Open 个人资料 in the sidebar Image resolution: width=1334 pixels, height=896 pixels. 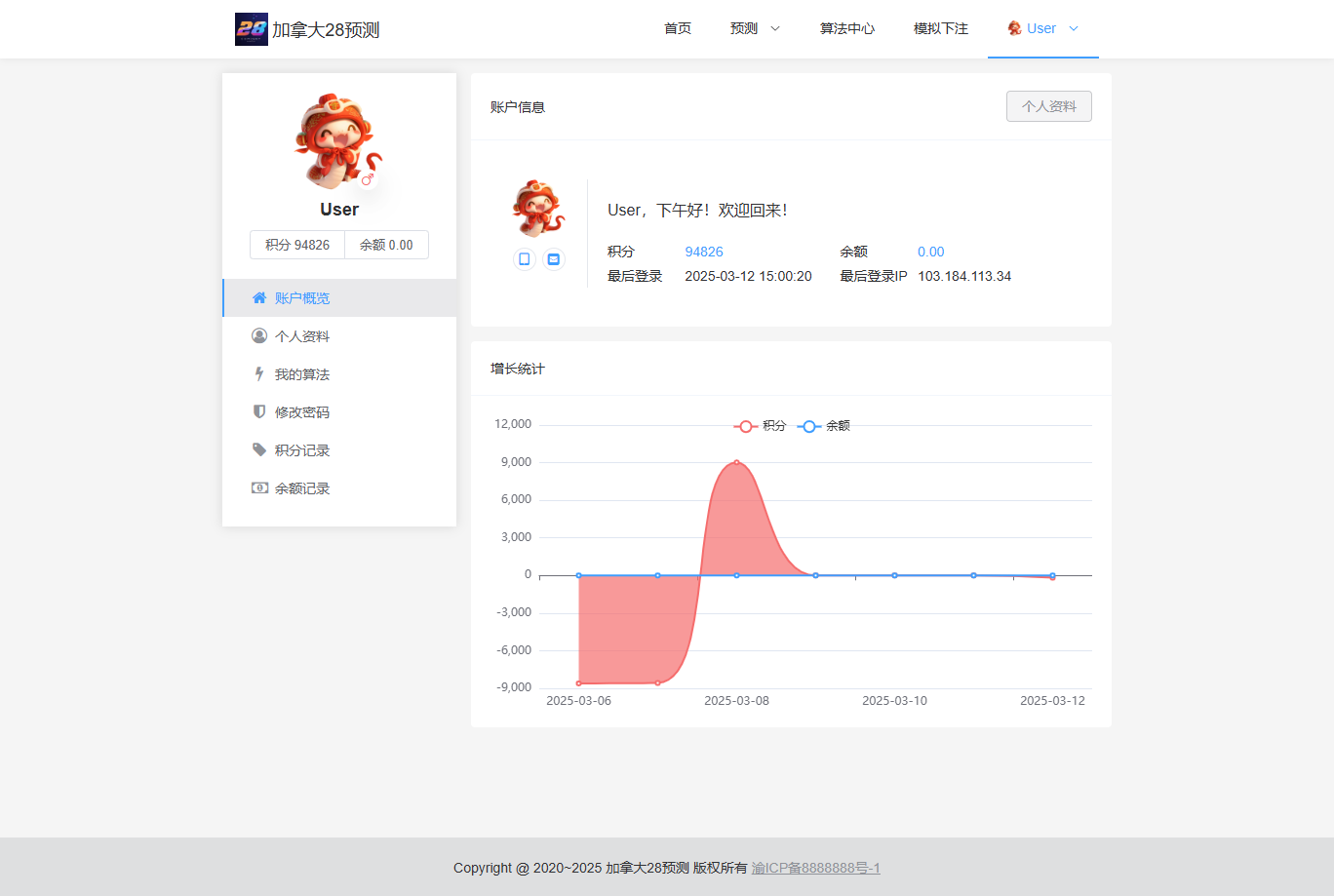tap(339, 335)
